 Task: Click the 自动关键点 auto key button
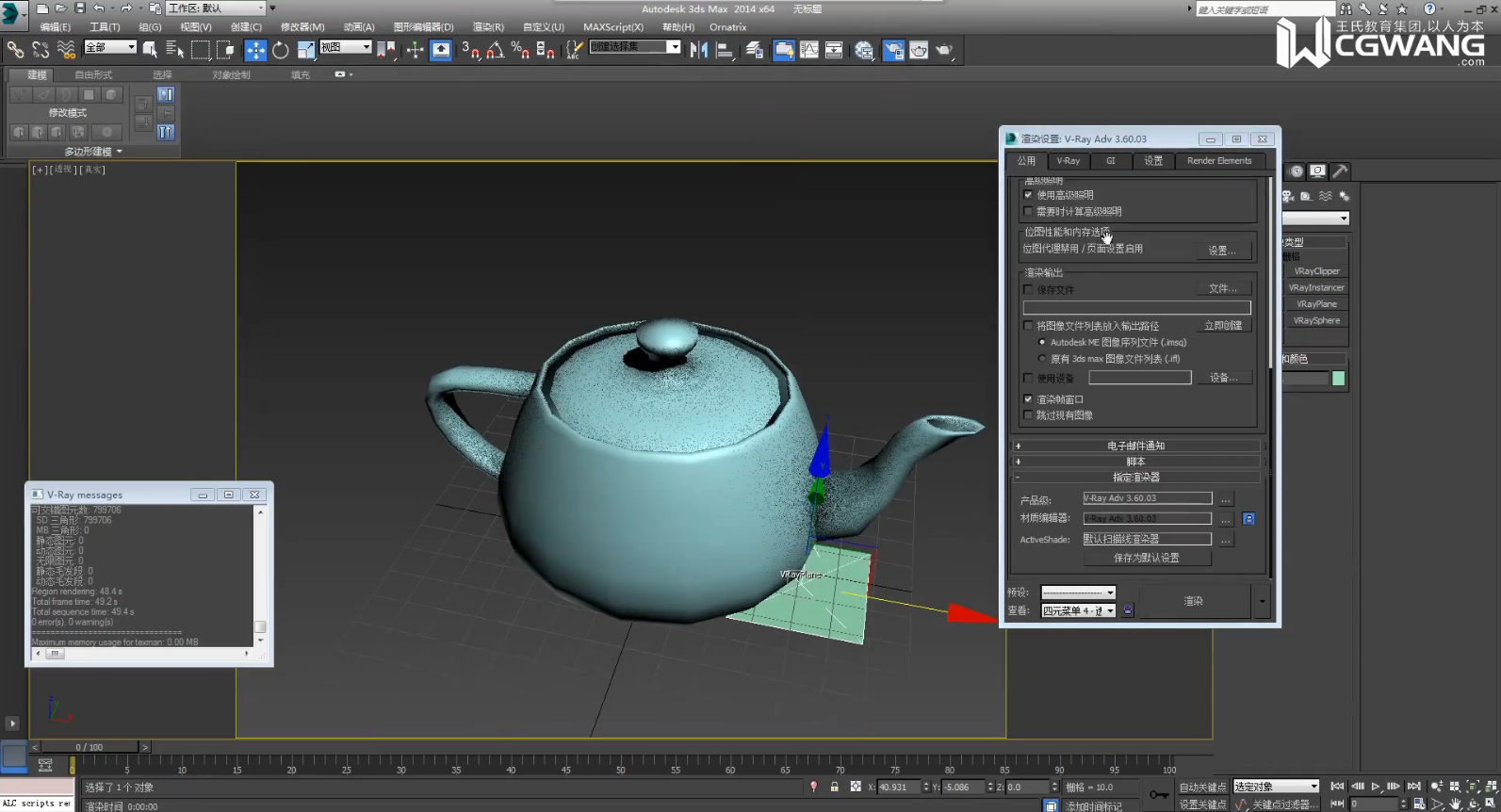[x=1202, y=788]
